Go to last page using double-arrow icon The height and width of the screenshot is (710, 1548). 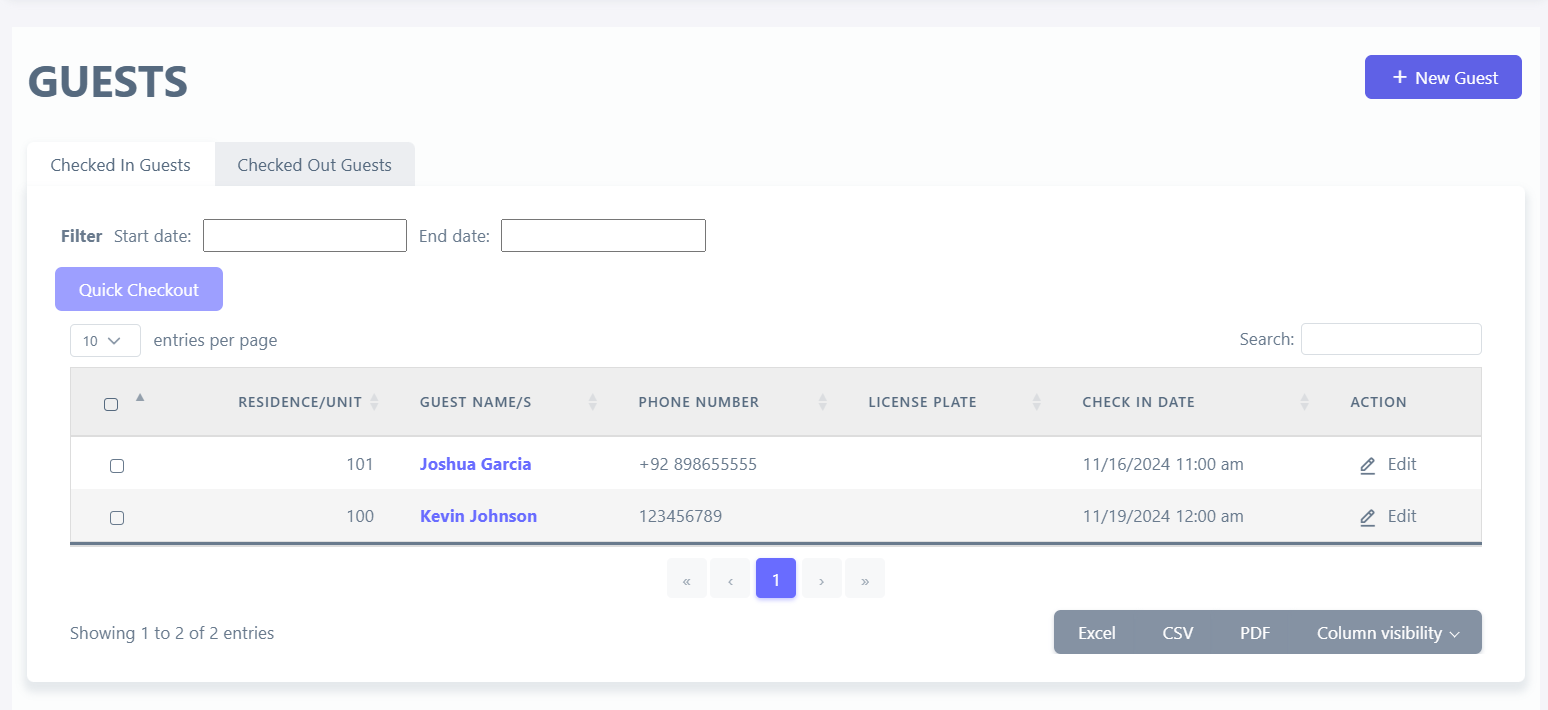coord(864,579)
